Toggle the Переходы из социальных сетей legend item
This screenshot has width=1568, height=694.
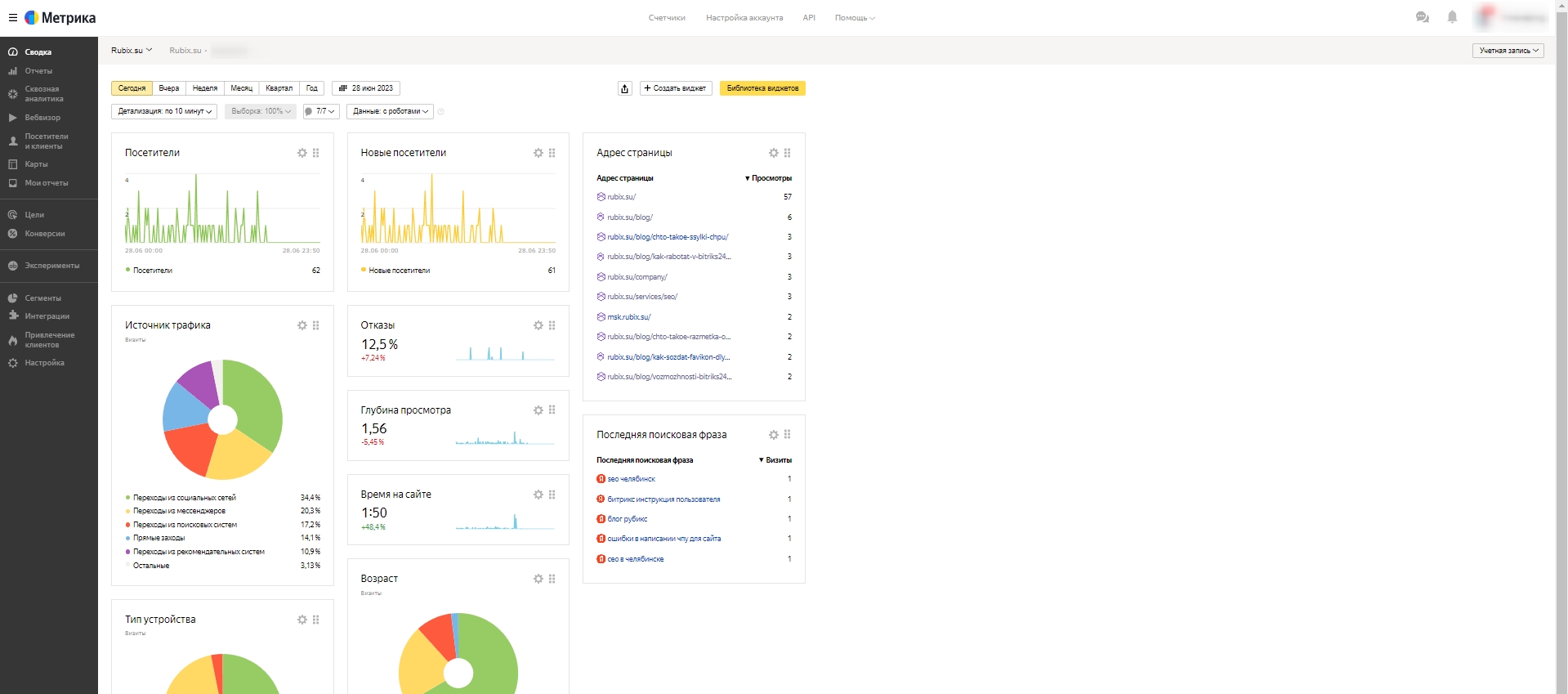184,498
